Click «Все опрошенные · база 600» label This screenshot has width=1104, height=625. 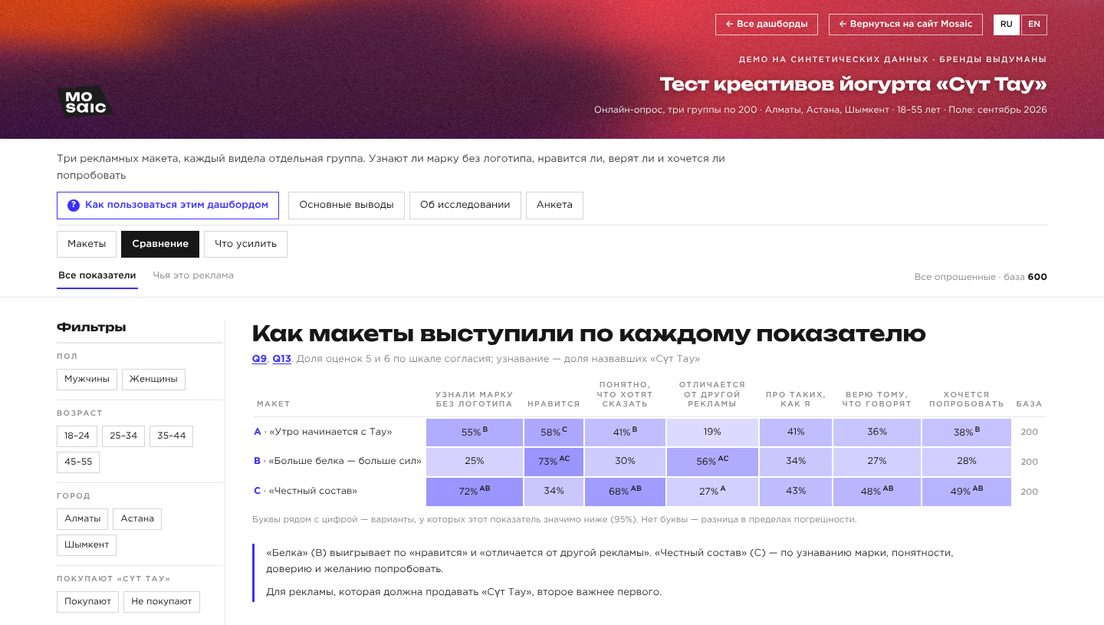click(980, 277)
